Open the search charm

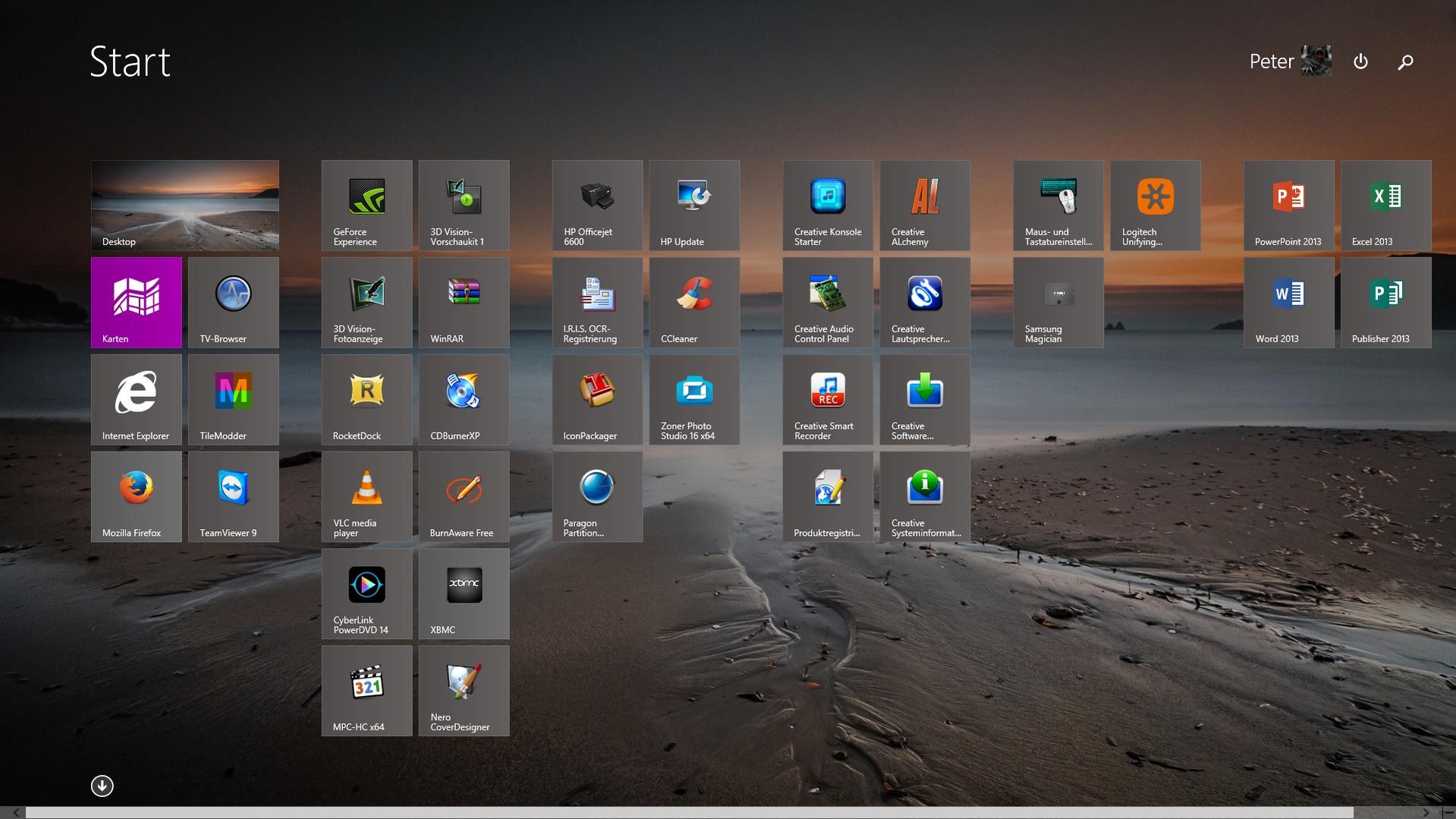pyautogui.click(x=1406, y=61)
